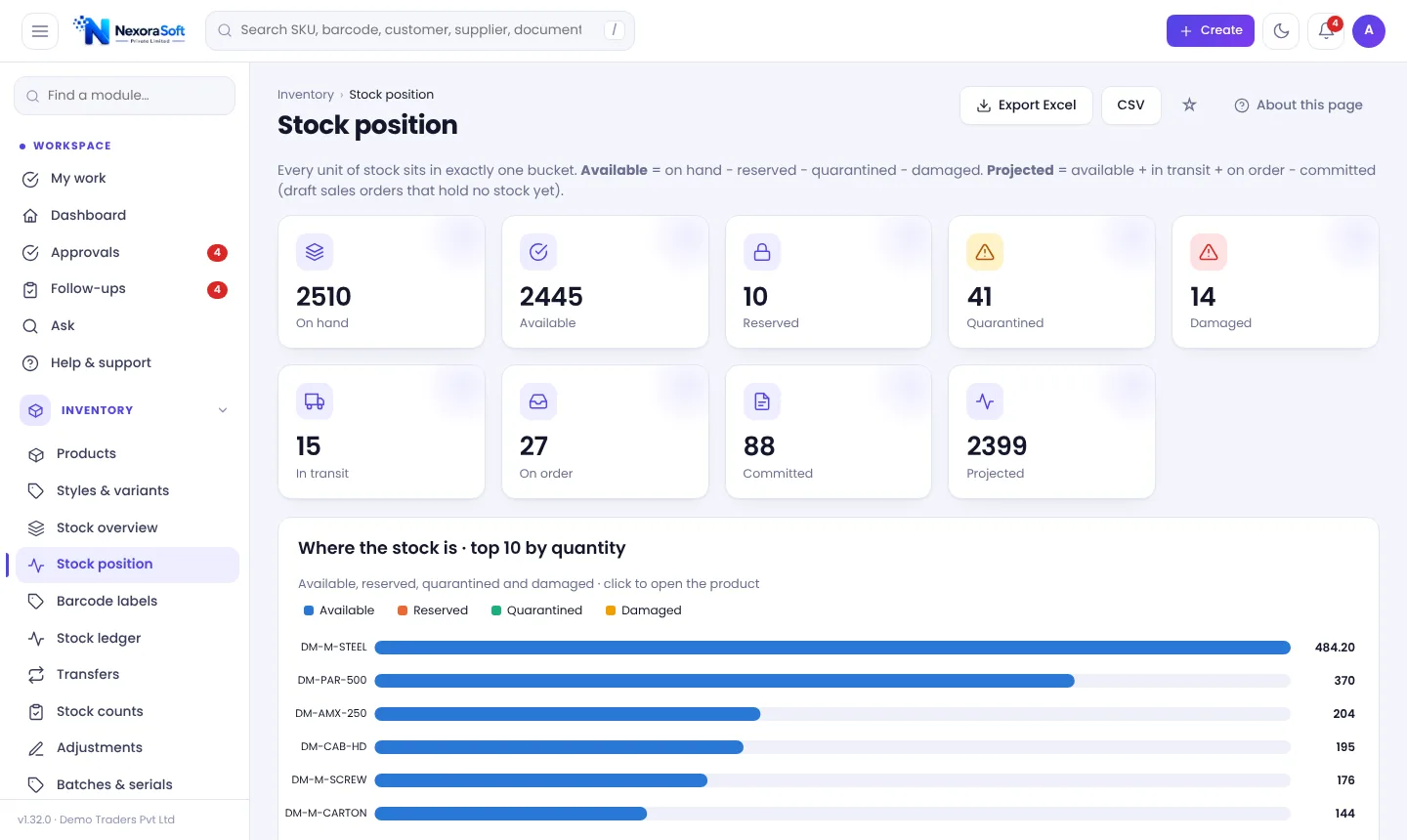Viewport: 1407px width, 840px height.
Task: Open Help & support
Action: [x=124, y=362]
